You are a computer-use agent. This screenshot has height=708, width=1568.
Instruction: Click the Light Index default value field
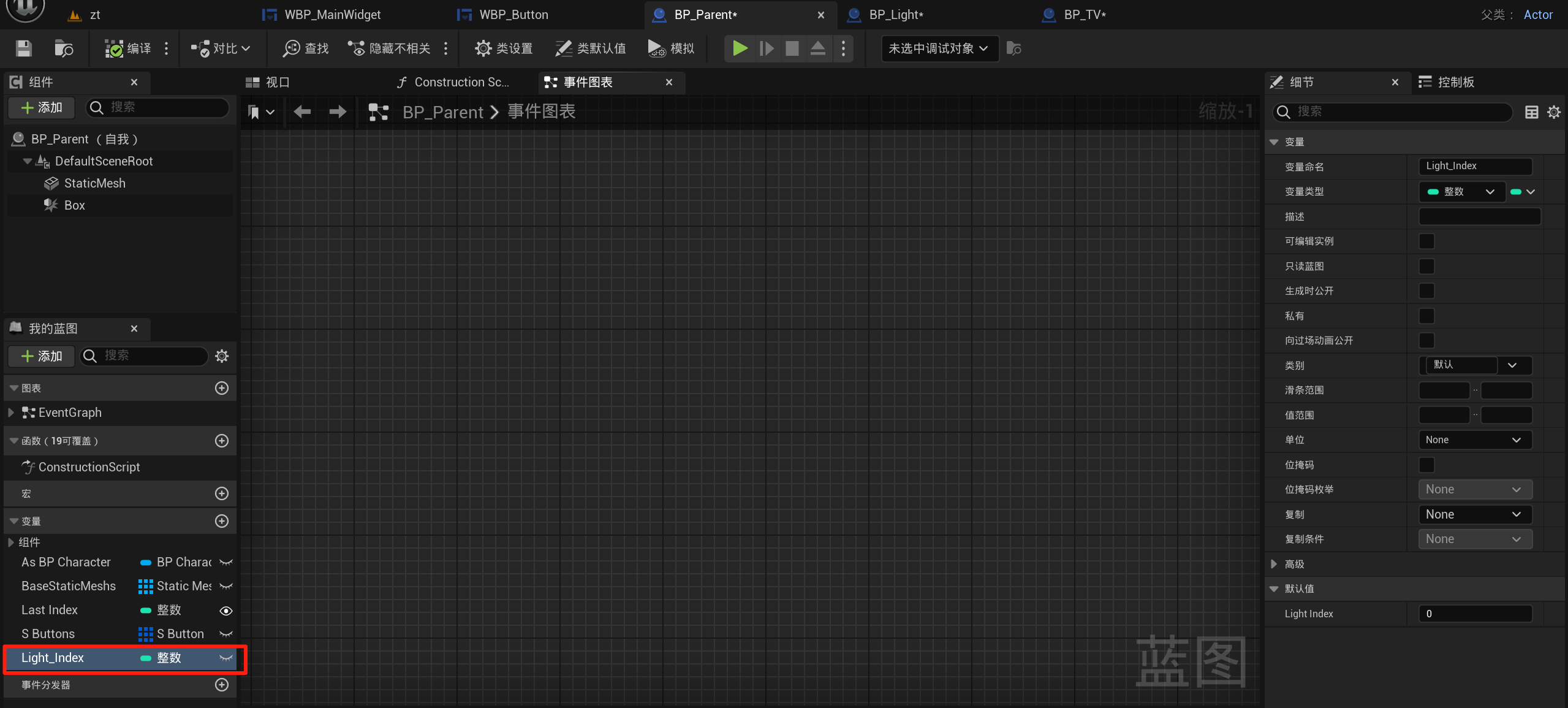(1474, 613)
